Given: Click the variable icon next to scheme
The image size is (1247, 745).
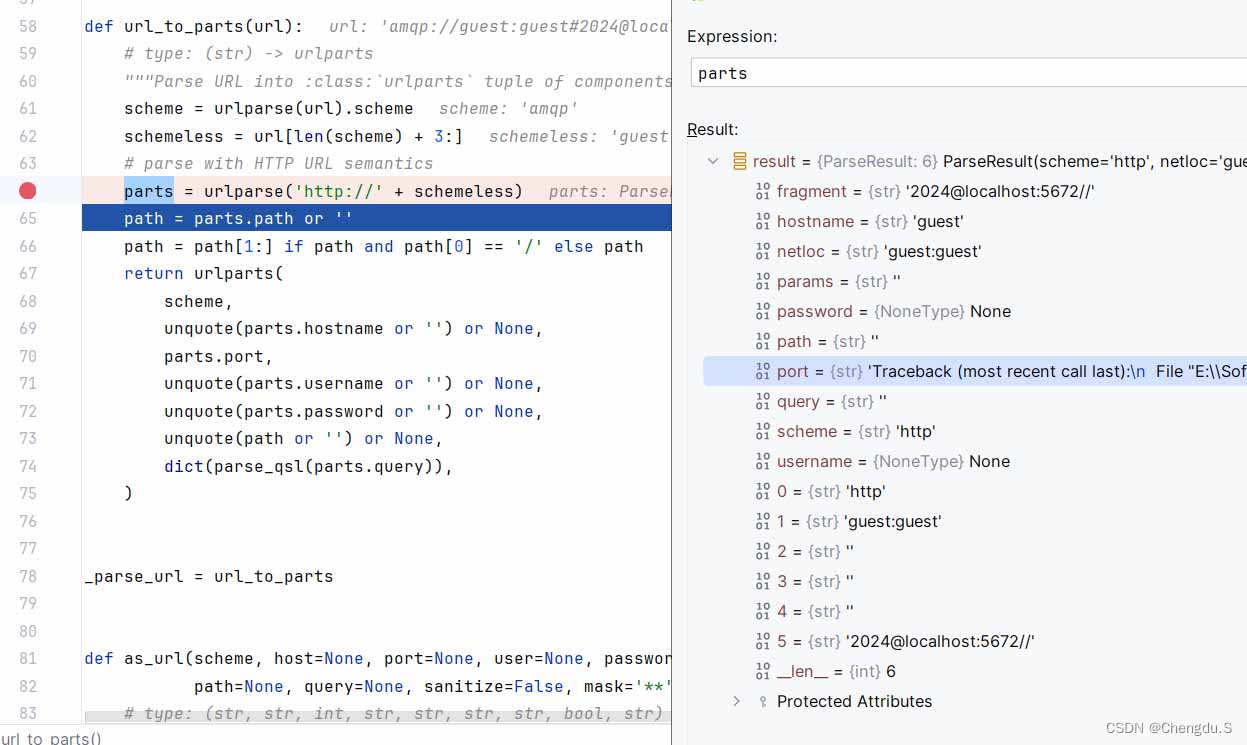Looking at the screenshot, I should point(763,431).
